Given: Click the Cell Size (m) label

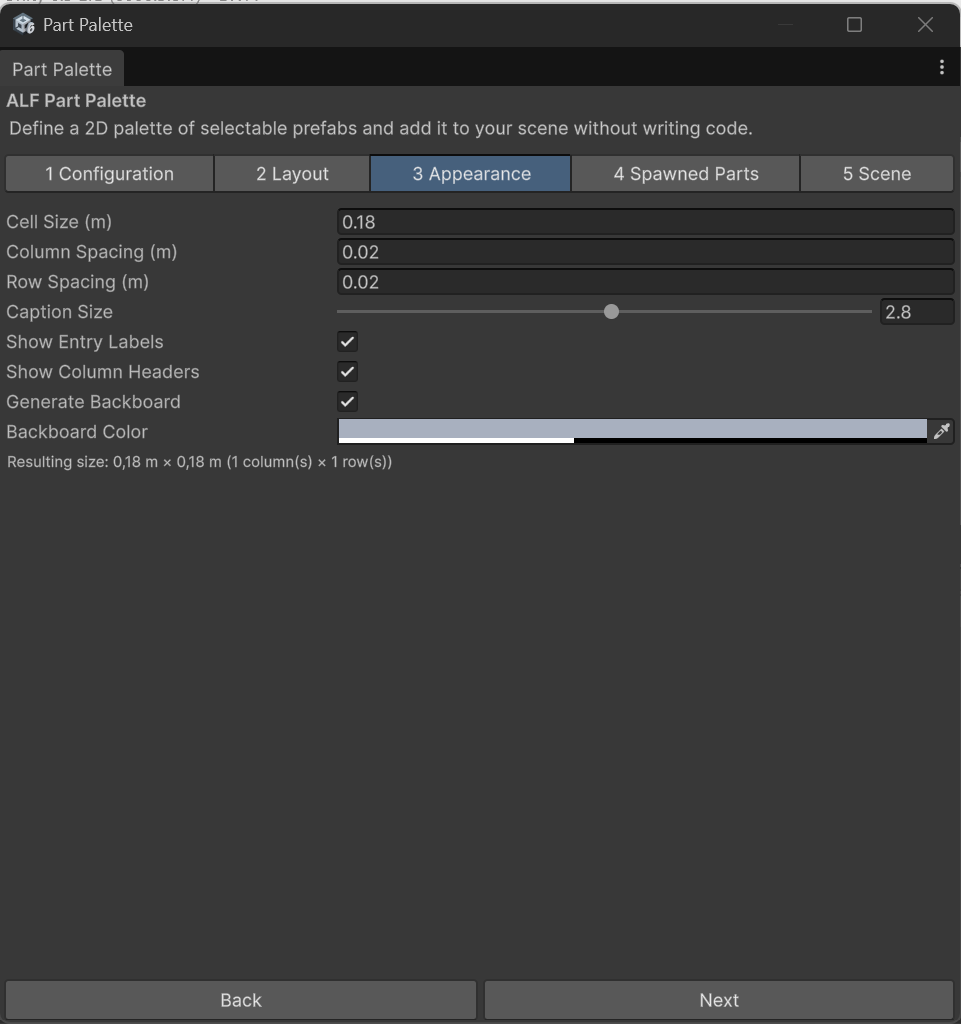Looking at the screenshot, I should 59,222.
